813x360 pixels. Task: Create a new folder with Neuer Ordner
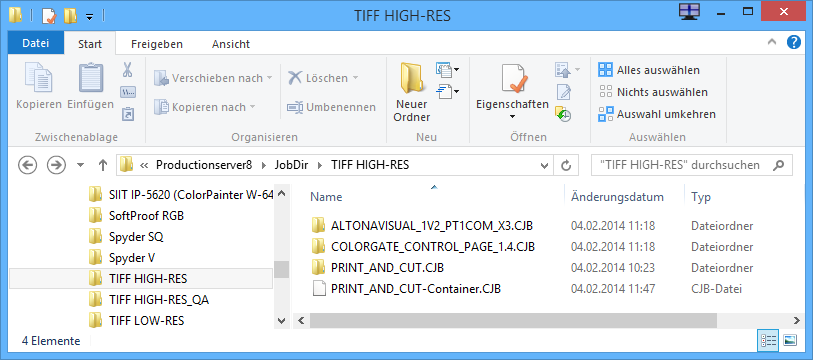click(412, 92)
